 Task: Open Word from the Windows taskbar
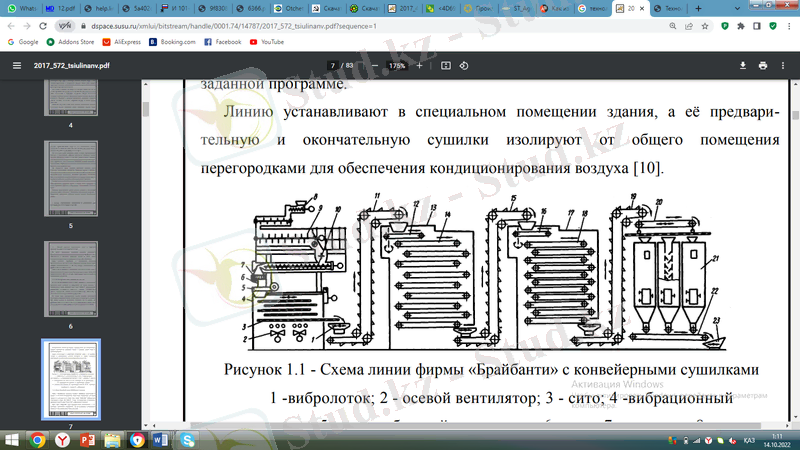tap(162, 439)
